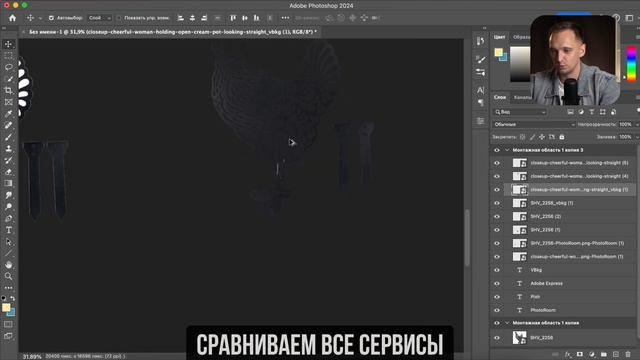Screen dimensions: 640x360
Task: Click the foreground swatch in Color panel
Action: pos(498,52)
